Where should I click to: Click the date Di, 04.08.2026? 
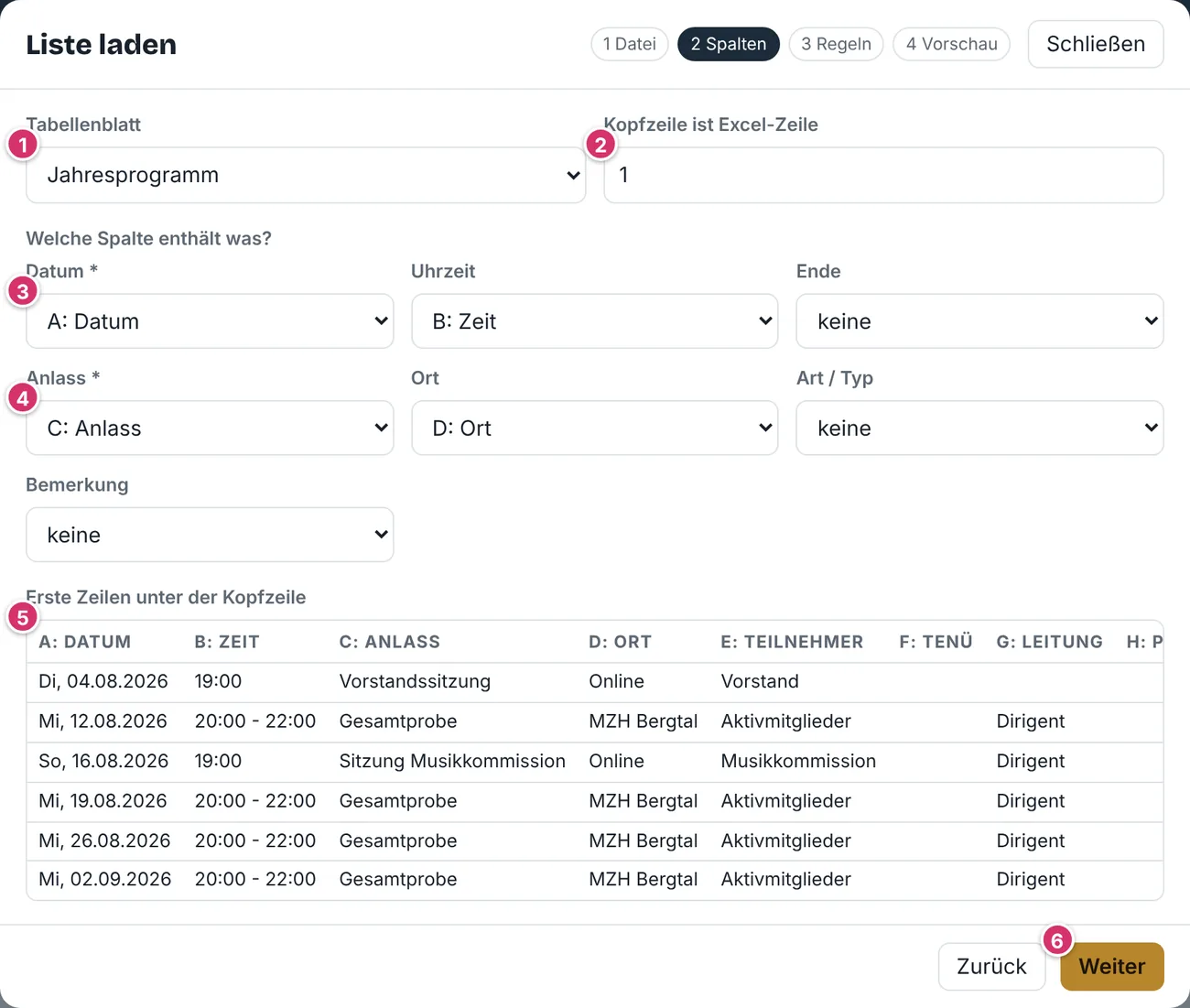pos(103,681)
